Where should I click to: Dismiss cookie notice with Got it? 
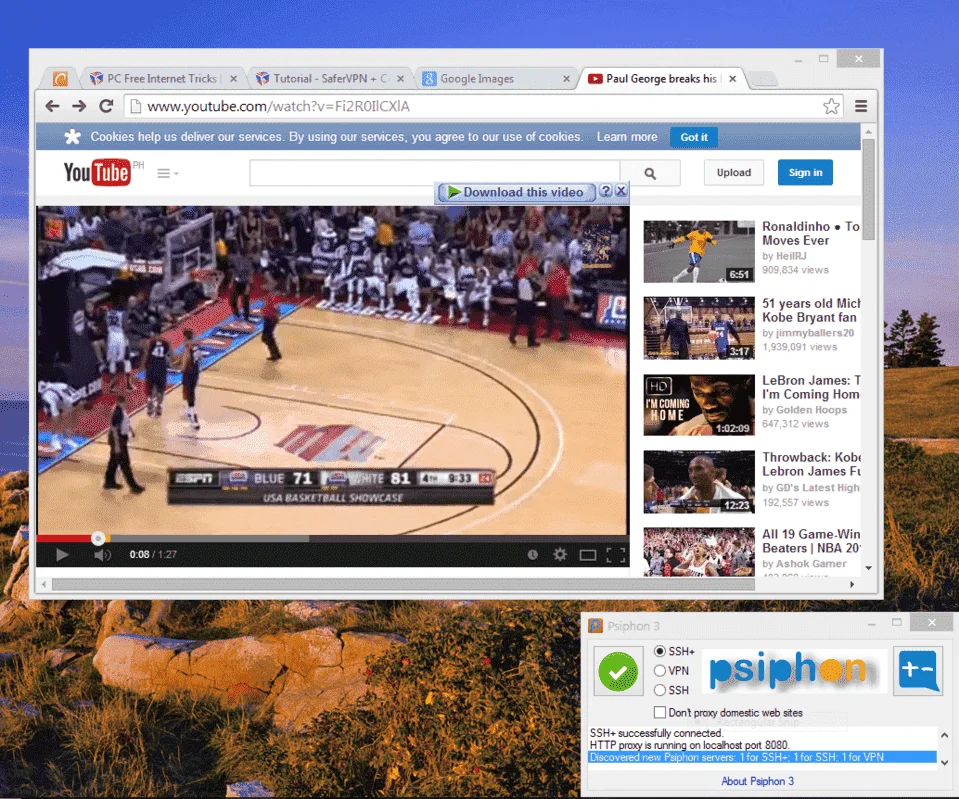point(694,137)
